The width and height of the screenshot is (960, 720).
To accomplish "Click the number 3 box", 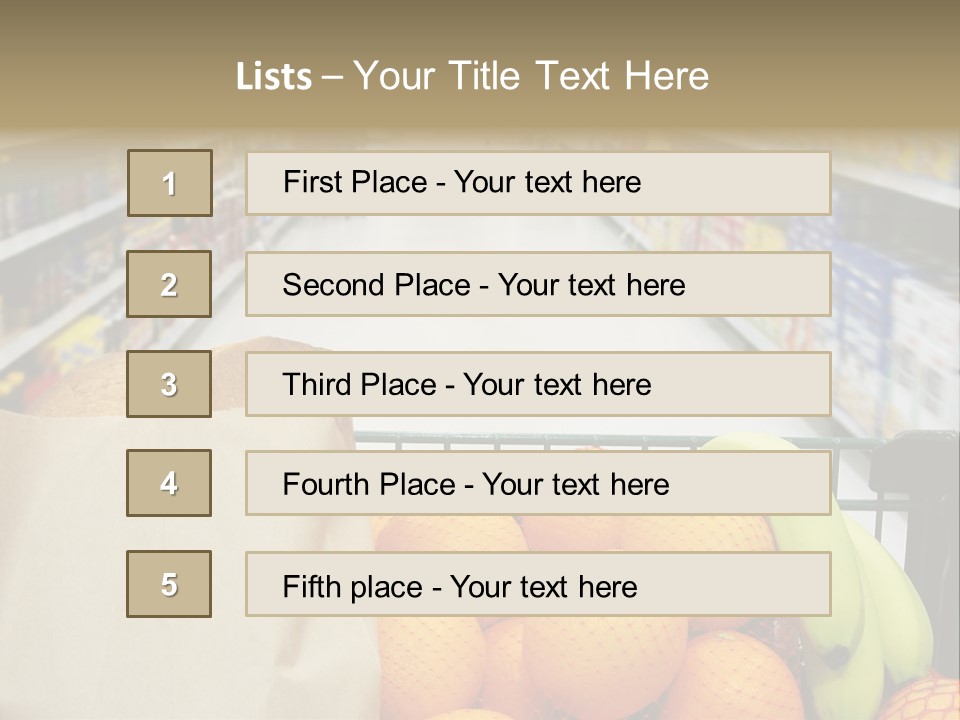I will (x=169, y=384).
